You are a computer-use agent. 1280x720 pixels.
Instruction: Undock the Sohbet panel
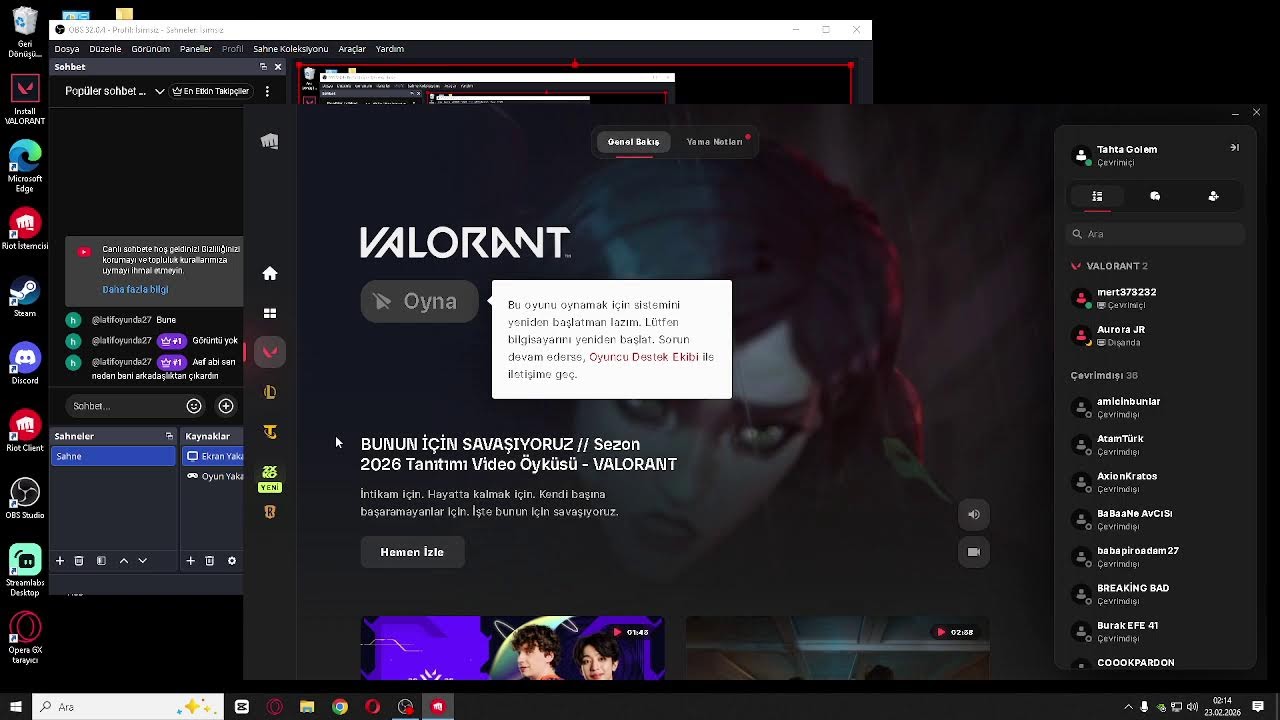263,67
